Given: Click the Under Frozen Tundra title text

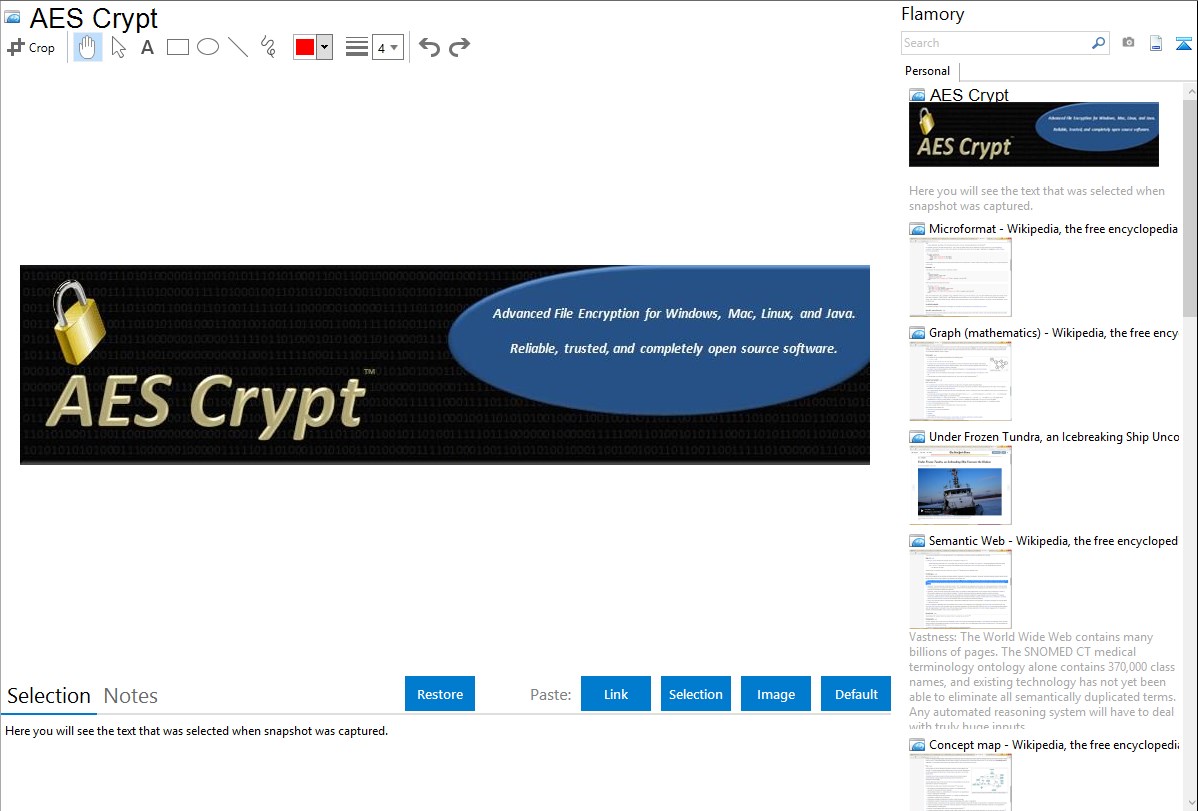Looking at the screenshot, I should (1054, 437).
